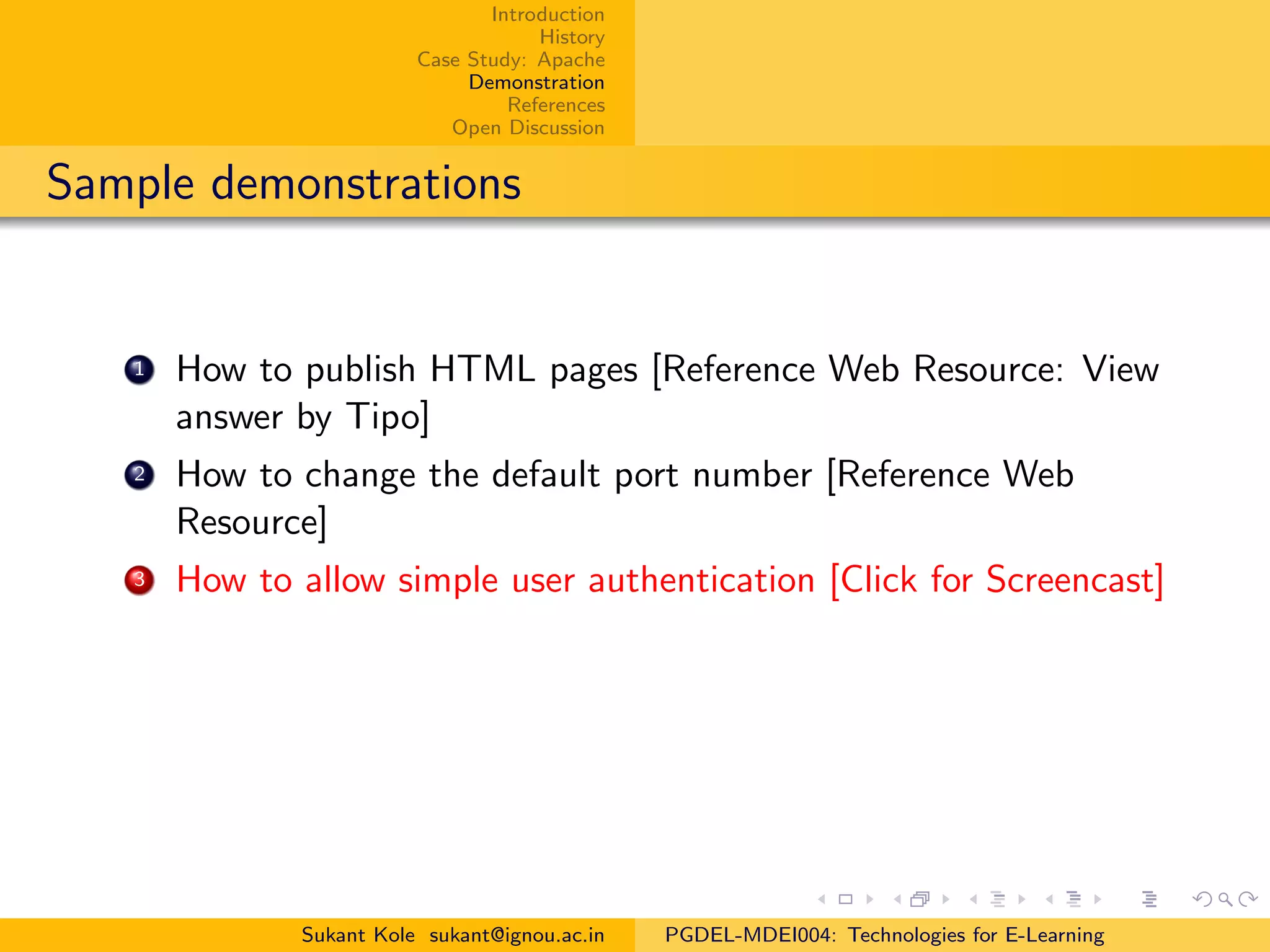Viewport: 1270px width, 952px height.
Task: Jump to next frame using right arrow
Action: (x=945, y=899)
